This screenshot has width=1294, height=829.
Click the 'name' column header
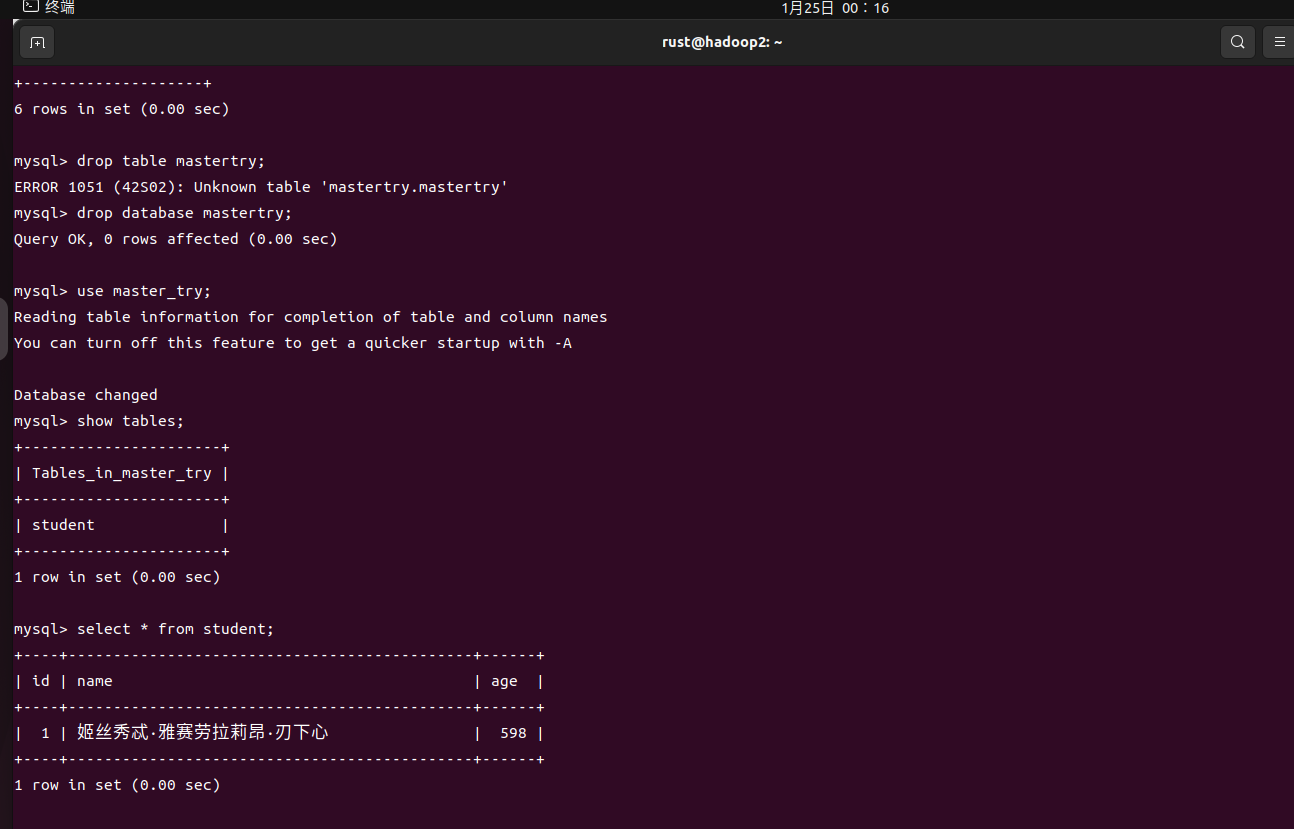95,681
